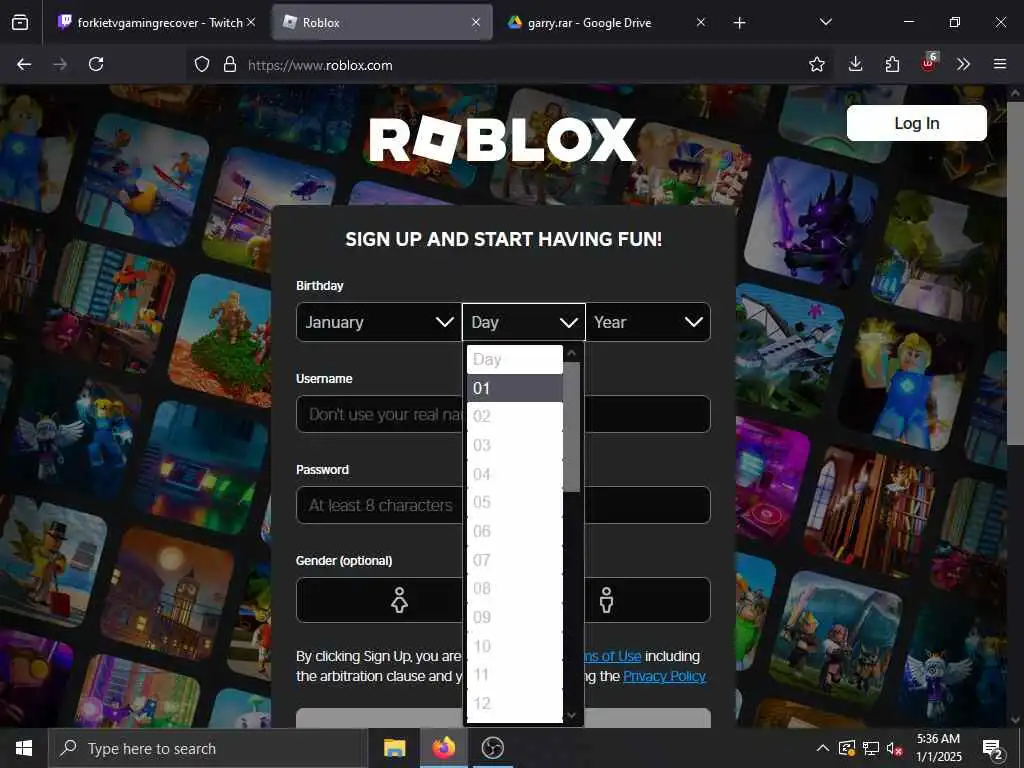Select day 02 in the list
Screen dimensions: 1024x768
tap(515, 417)
